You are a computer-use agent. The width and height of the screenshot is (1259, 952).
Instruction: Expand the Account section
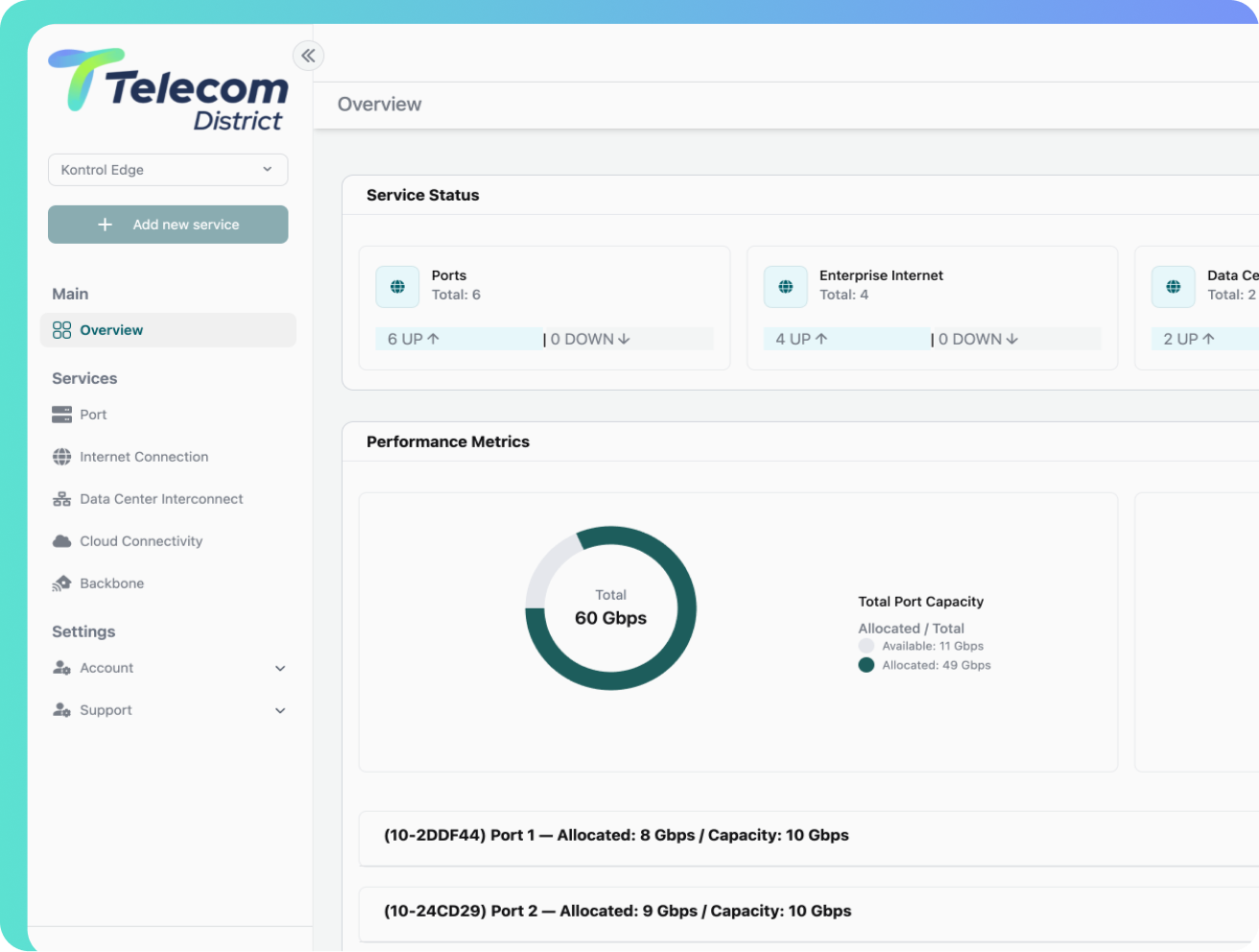279,668
